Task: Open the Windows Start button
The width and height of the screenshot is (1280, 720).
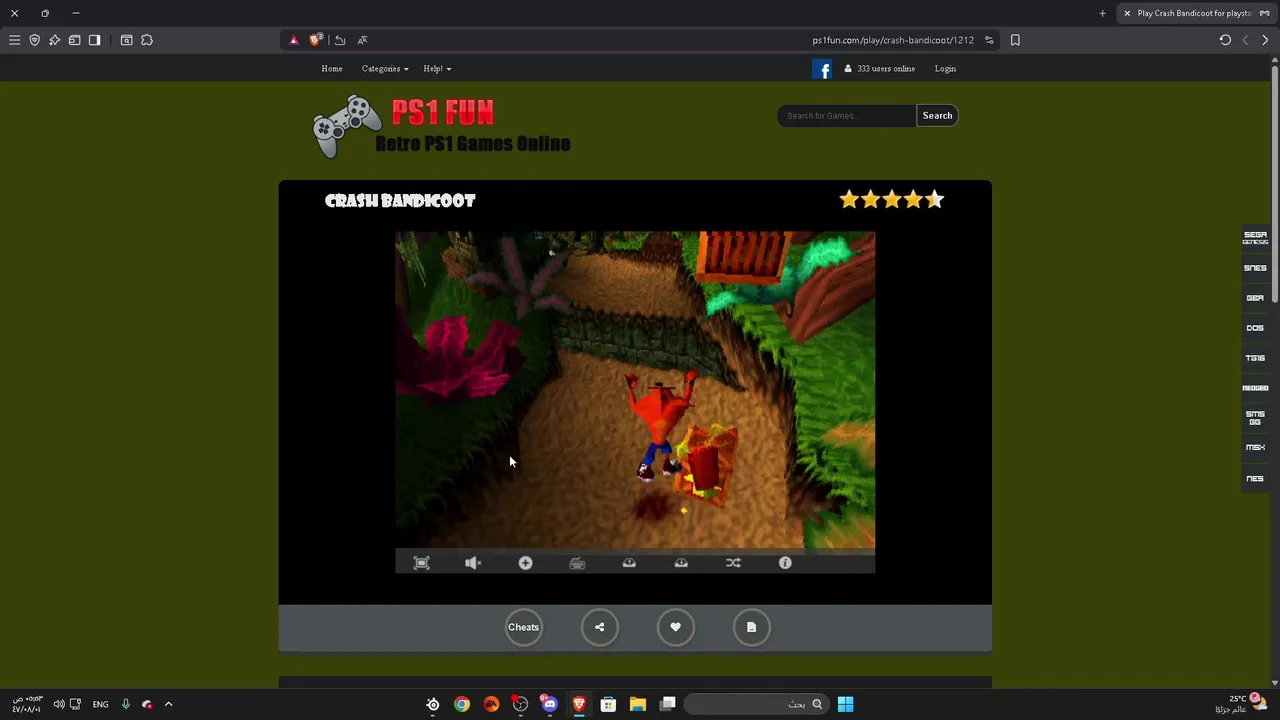Action: 845,704
